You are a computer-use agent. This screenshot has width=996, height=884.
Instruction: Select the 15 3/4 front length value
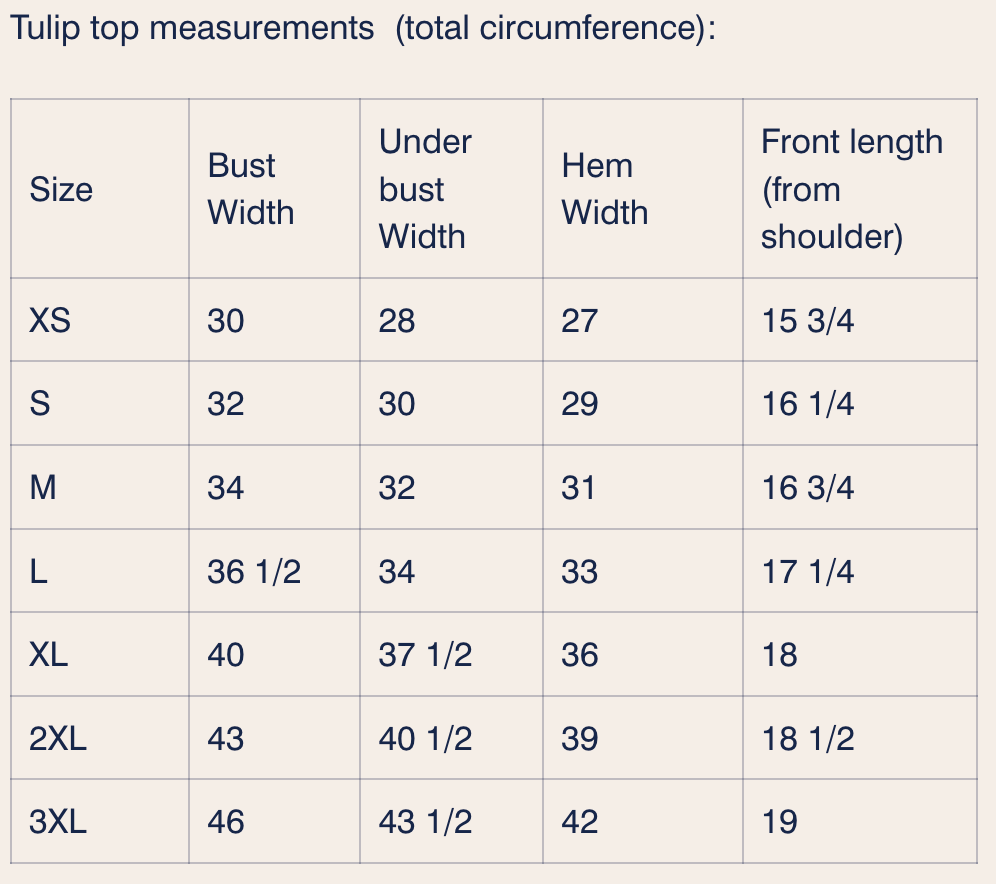(x=807, y=320)
